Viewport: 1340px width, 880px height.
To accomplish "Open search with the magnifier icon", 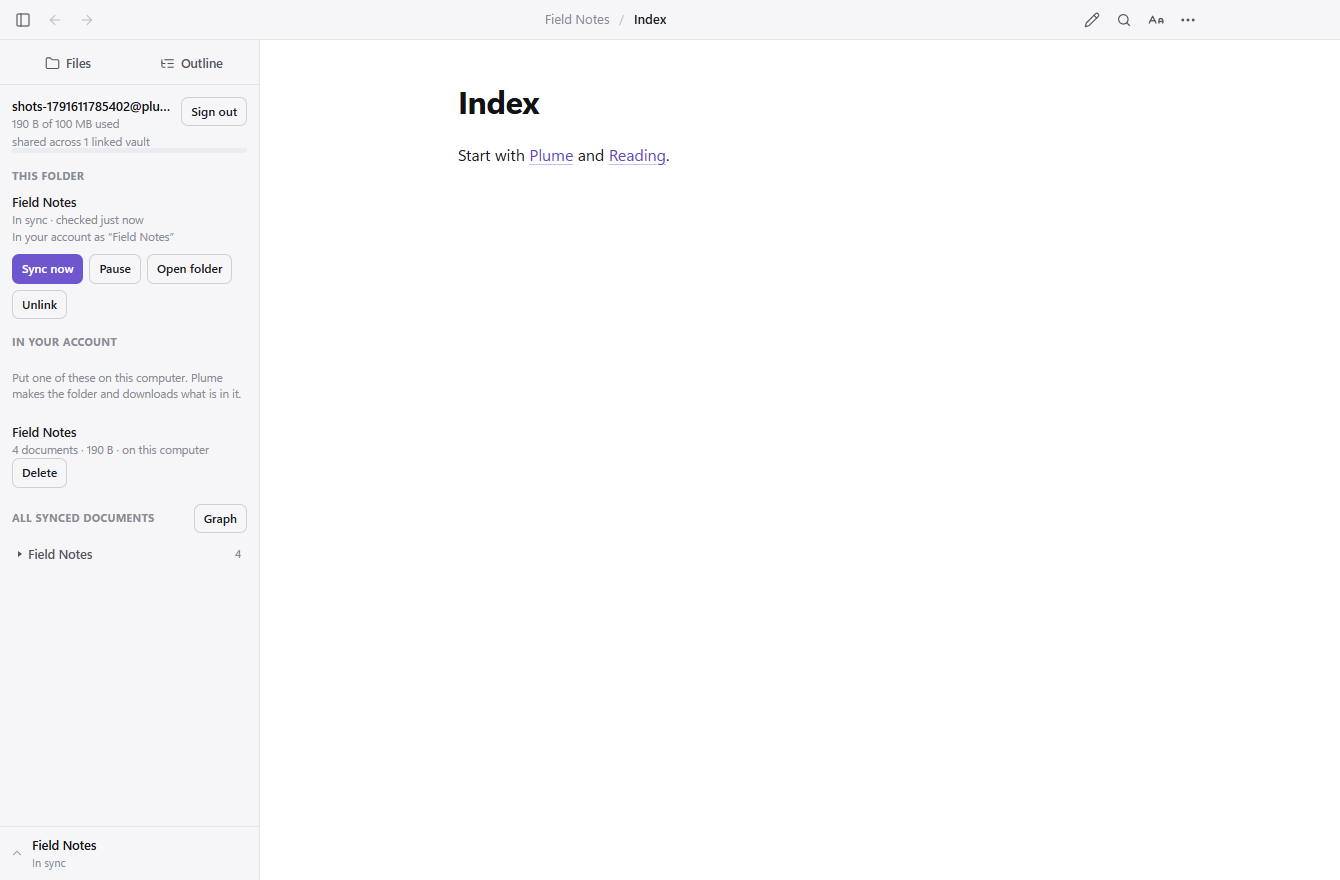I will (1124, 20).
